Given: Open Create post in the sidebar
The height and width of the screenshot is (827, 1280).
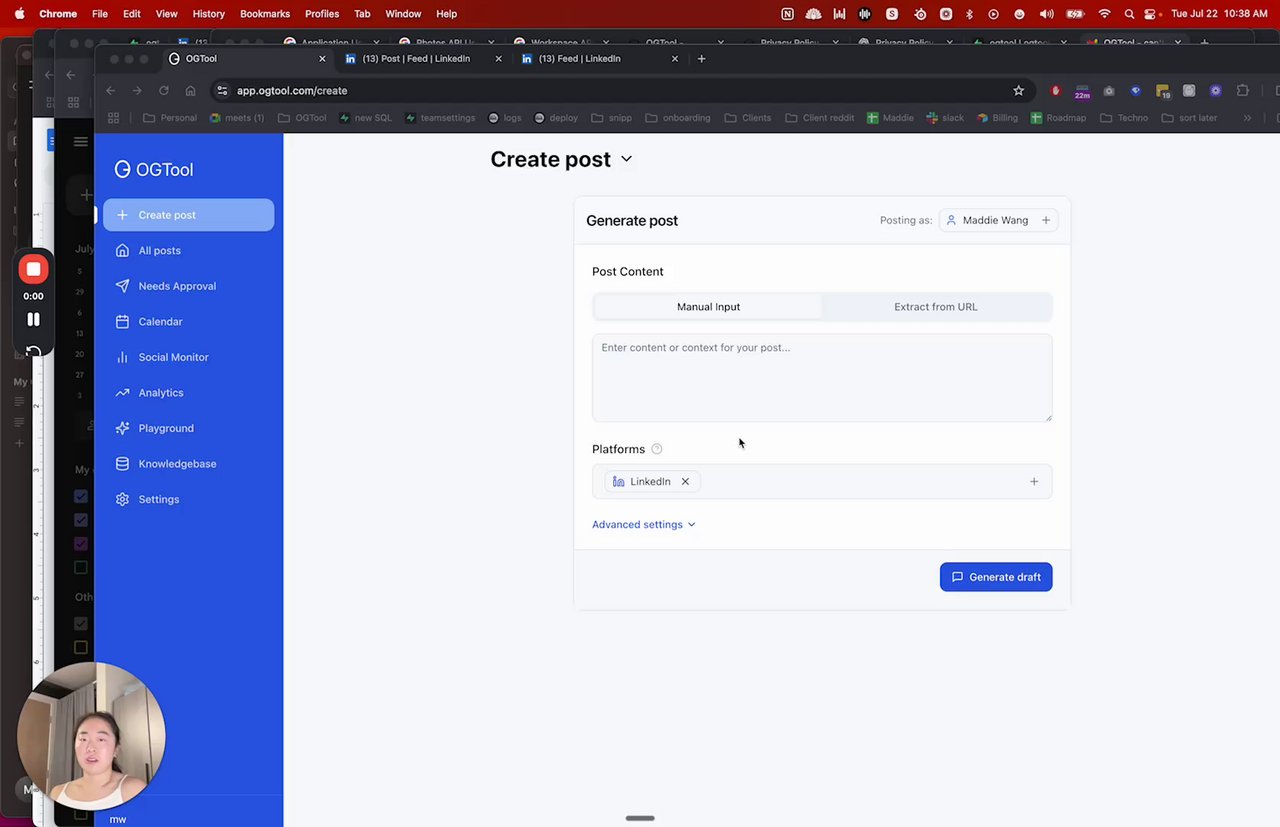Looking at the screenshot, I should click(x=188, y=215).
